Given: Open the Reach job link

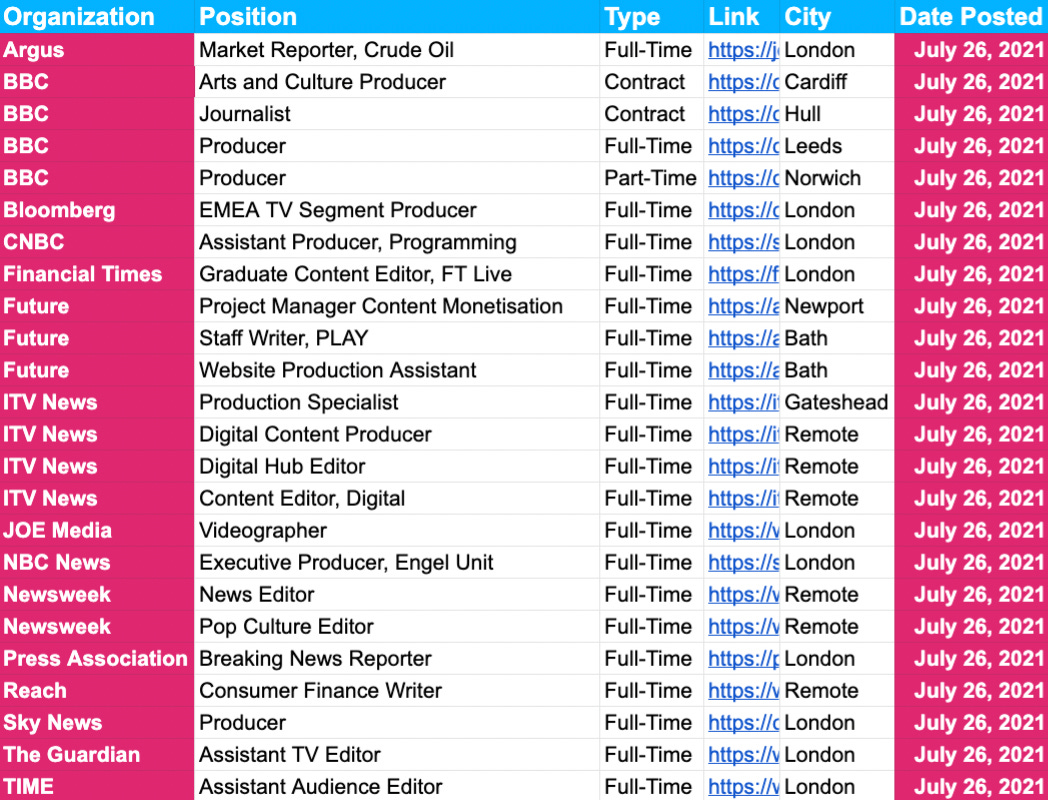Looking at the screenshot, I should click(743, 691).
